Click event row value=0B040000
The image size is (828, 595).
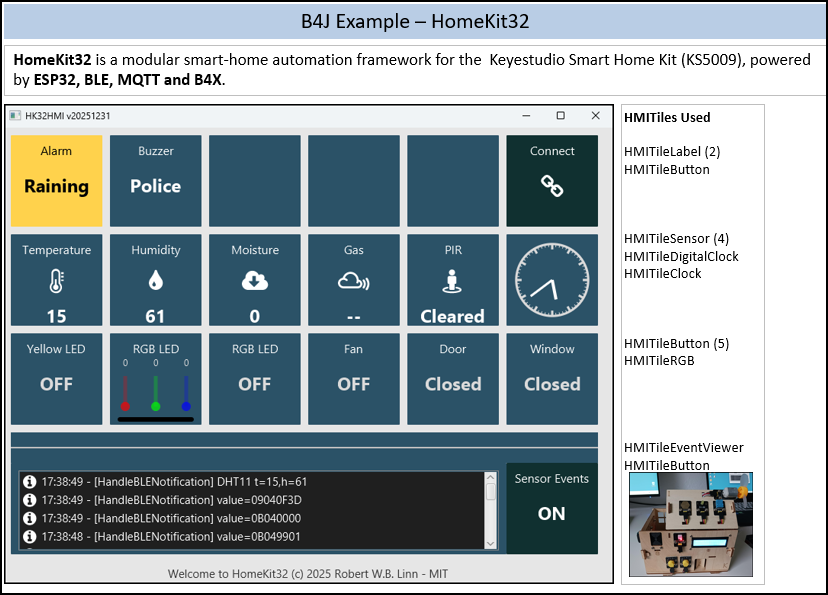[x=251, y=518]
